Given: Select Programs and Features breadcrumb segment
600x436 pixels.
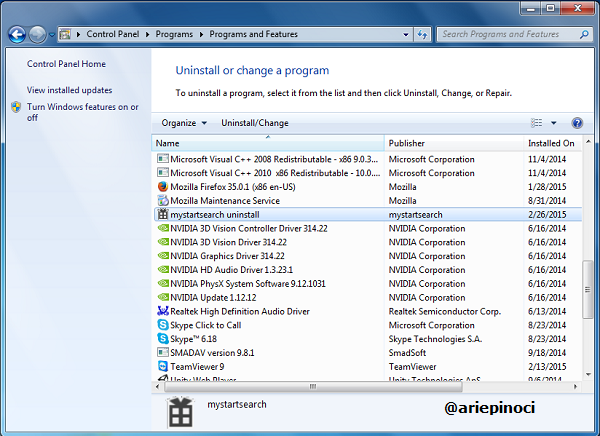Looking at the screenshot, I should coord(253,34).
